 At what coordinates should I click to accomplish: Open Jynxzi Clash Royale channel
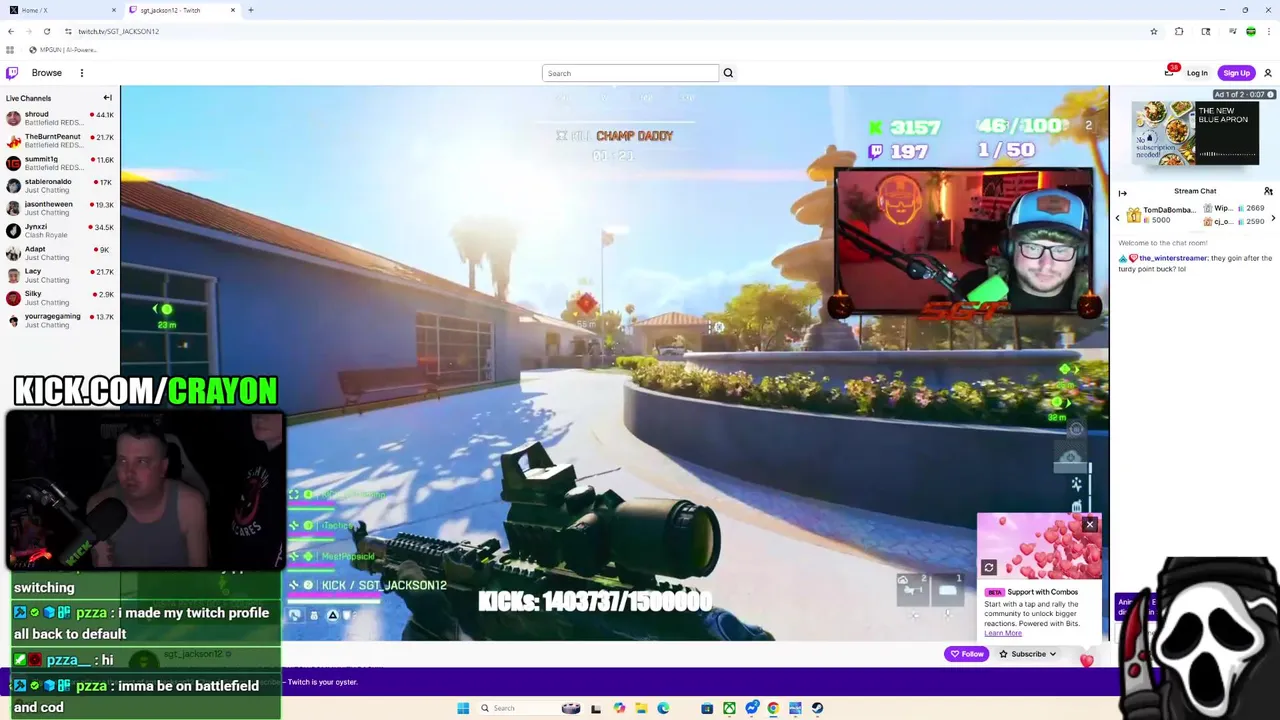(60, 231)
